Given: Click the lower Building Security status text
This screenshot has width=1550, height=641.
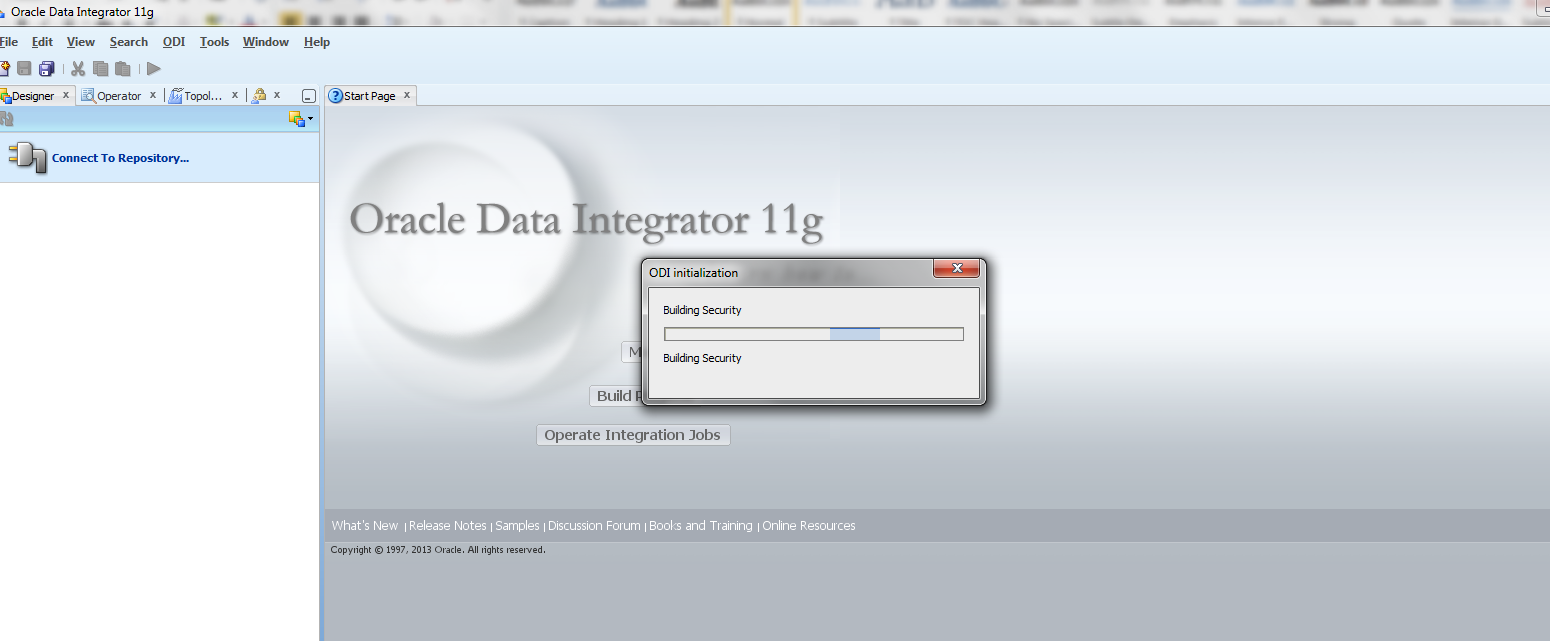Looking at the screenshot, I should (x=702, y=358).
